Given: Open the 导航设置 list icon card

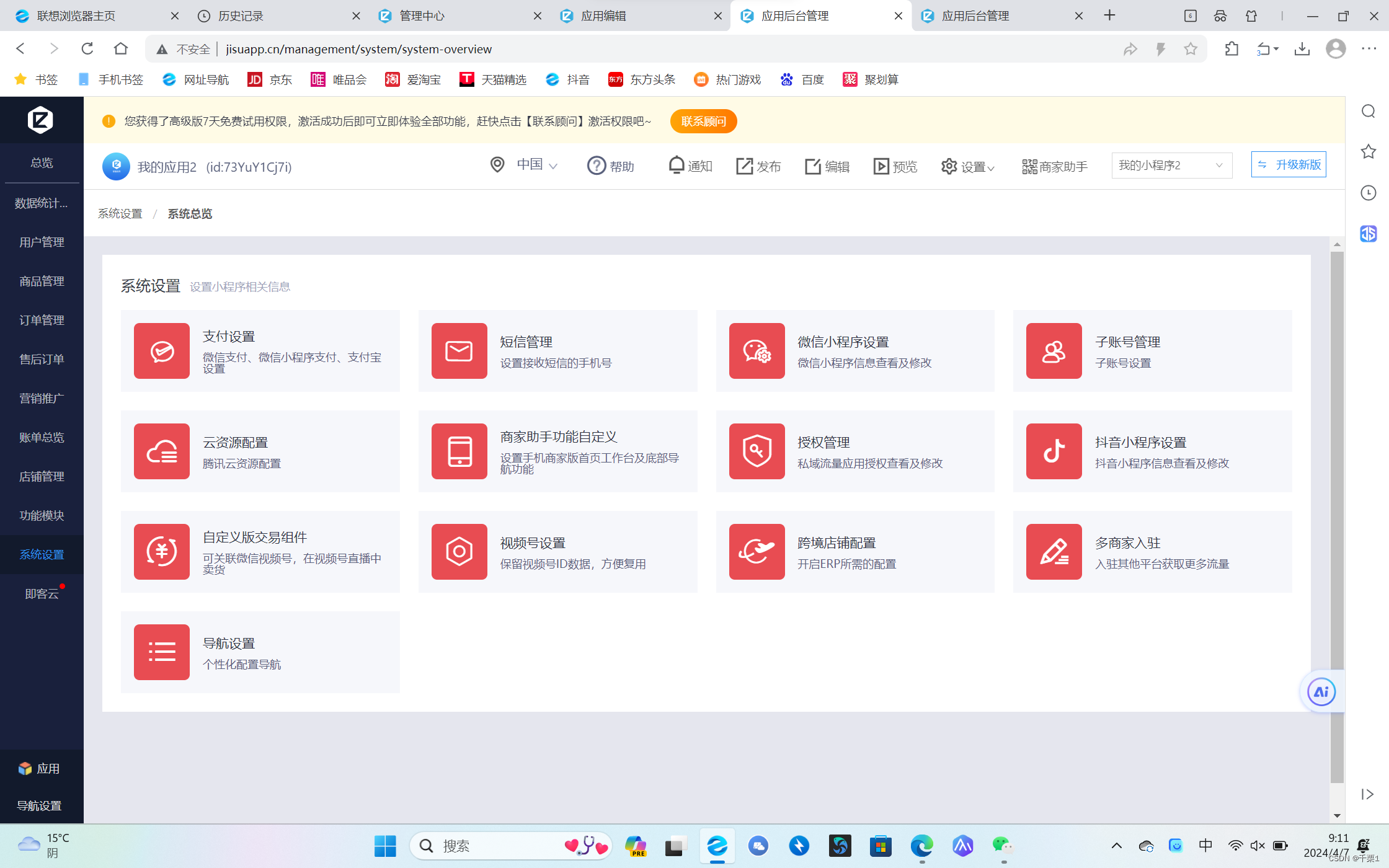Looking at the screenshot, I should (x=162, y=652).
